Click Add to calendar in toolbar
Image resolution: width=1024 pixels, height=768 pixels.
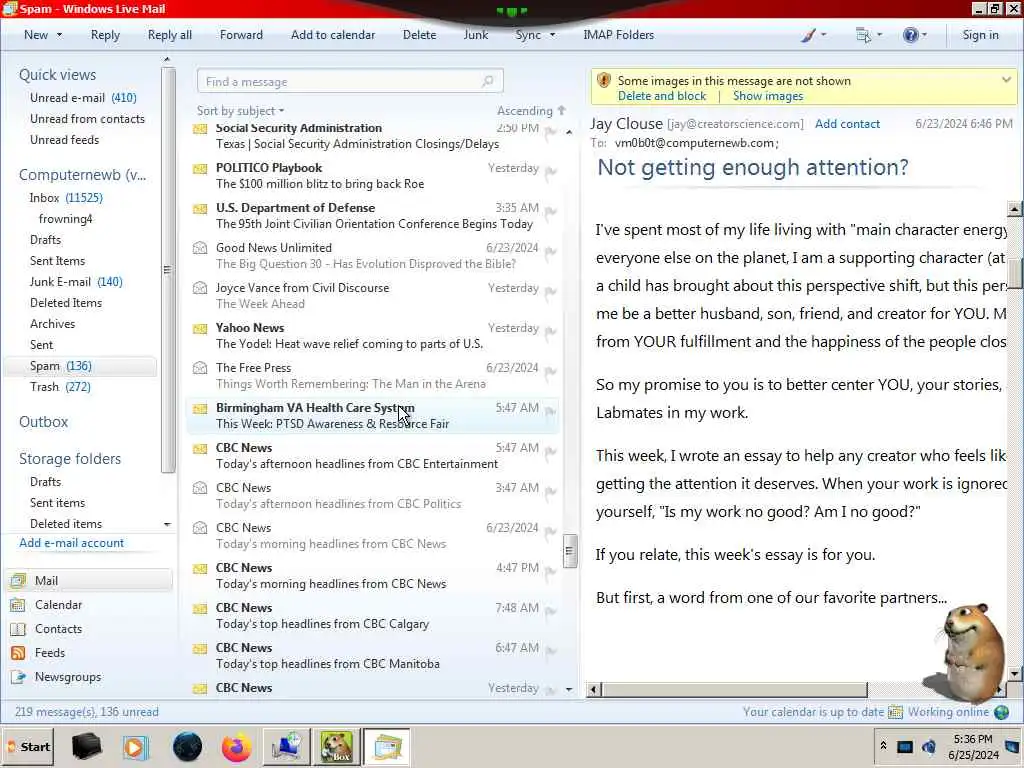coord(333,35)
